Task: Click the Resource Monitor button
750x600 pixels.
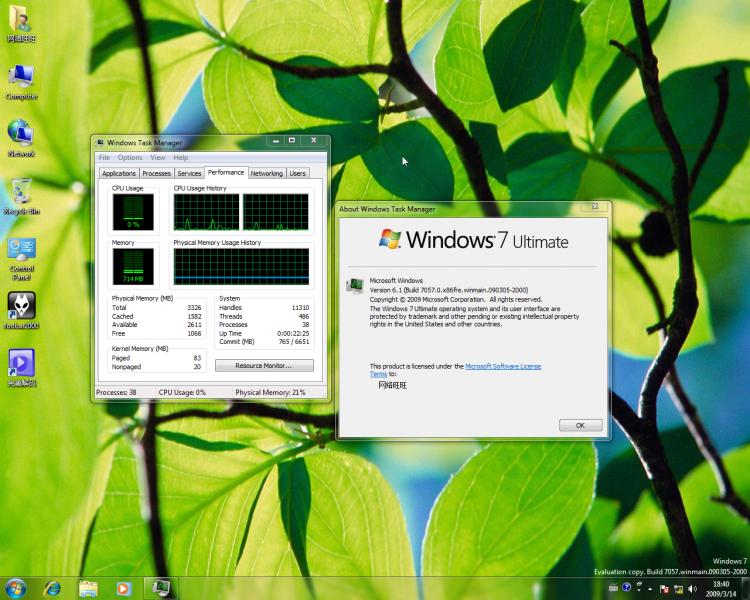Action: [x=264, y=366]
